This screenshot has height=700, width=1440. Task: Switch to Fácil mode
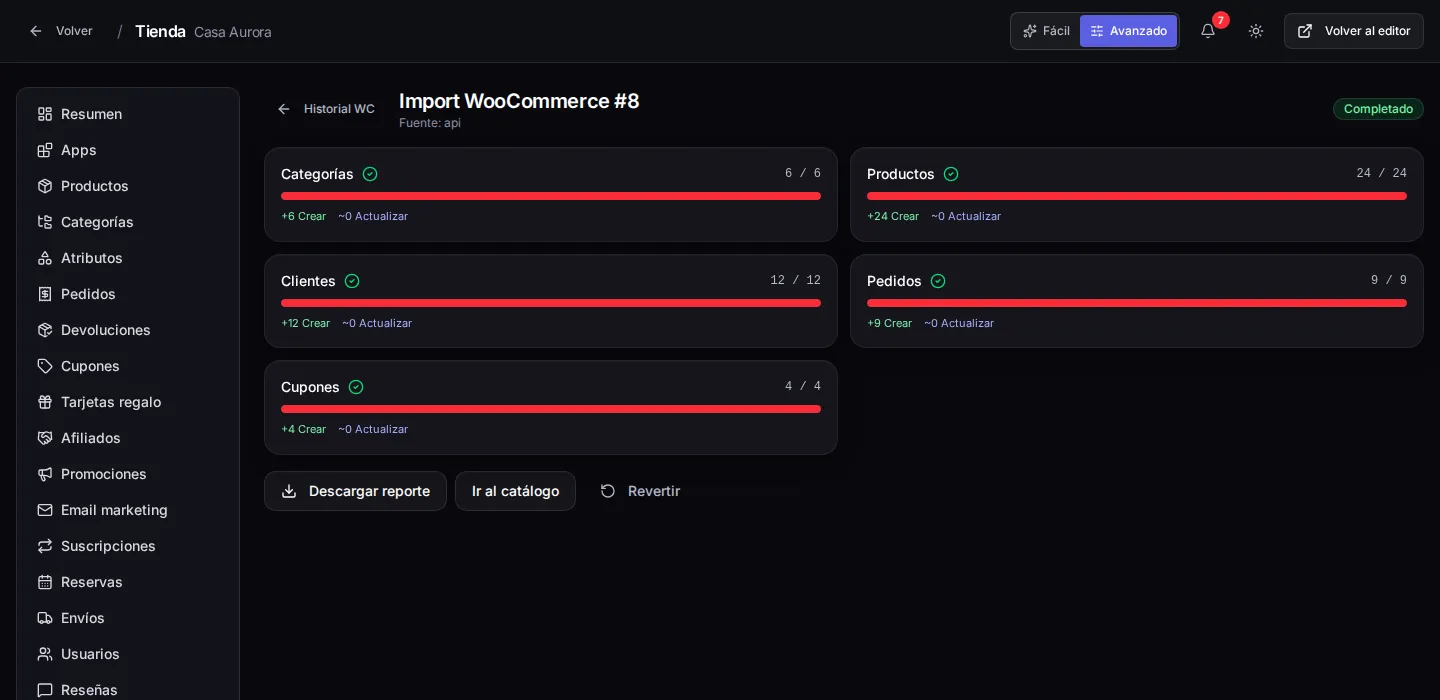click(x=1046, y=31)
